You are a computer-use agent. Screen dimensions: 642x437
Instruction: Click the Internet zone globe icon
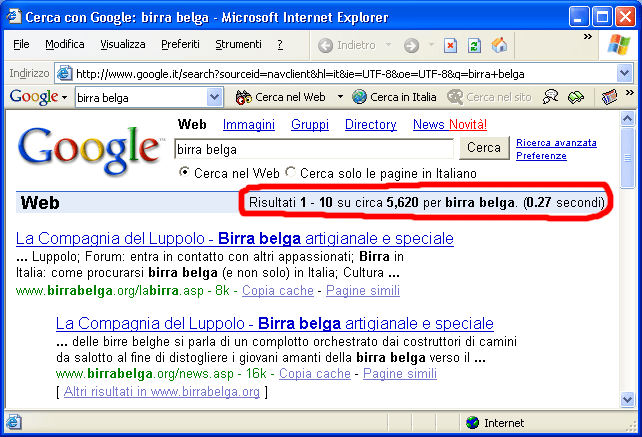(x=473, y=422)
